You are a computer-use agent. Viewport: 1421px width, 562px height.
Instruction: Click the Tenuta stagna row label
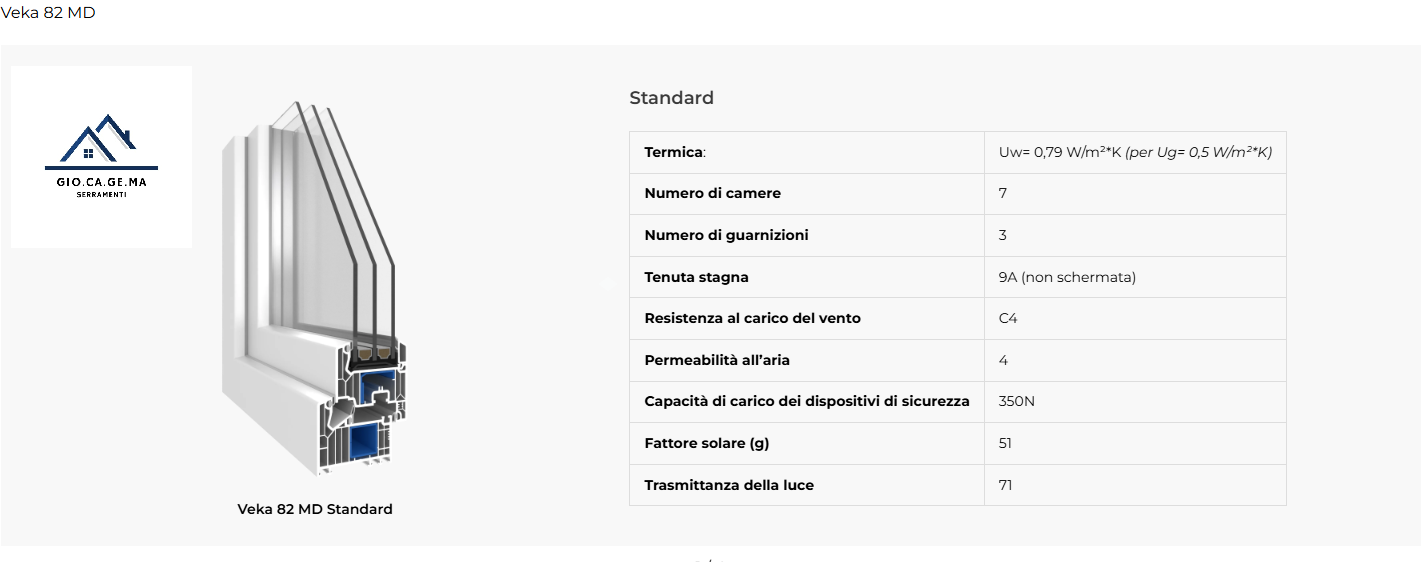click(x=696, y=277)
